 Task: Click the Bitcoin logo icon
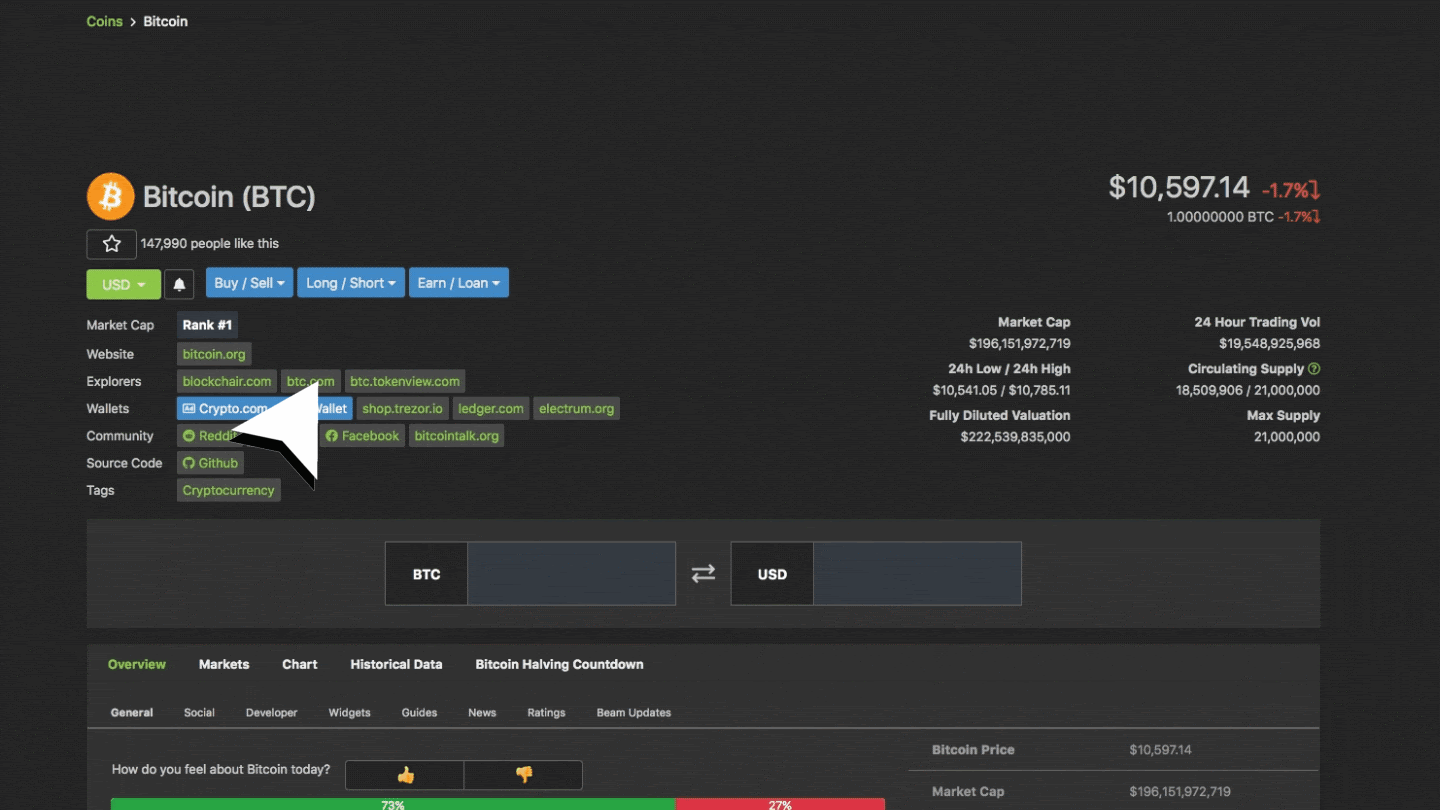(x=110, y=196)
